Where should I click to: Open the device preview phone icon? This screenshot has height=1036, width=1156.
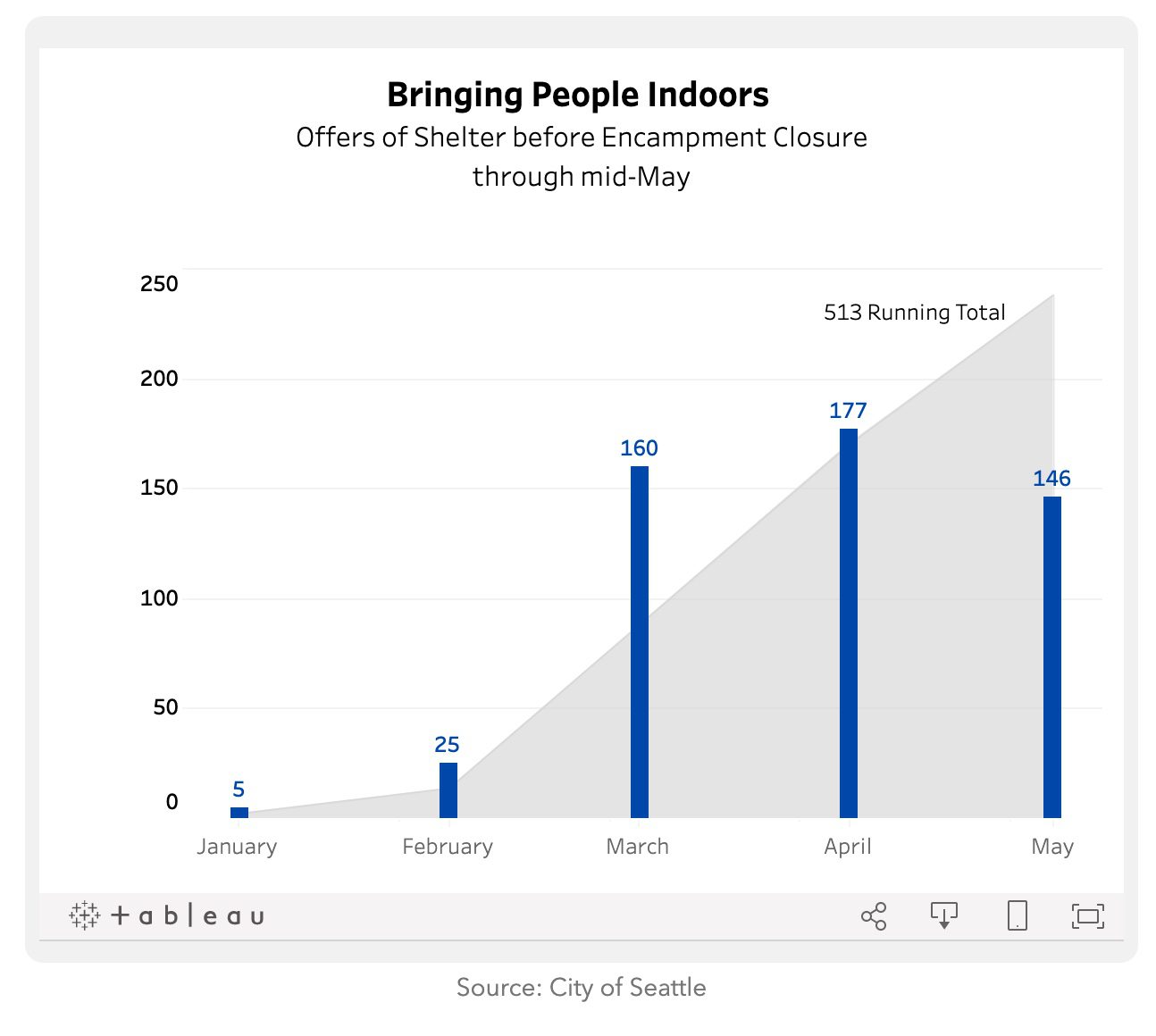[x=1017, y=915]
